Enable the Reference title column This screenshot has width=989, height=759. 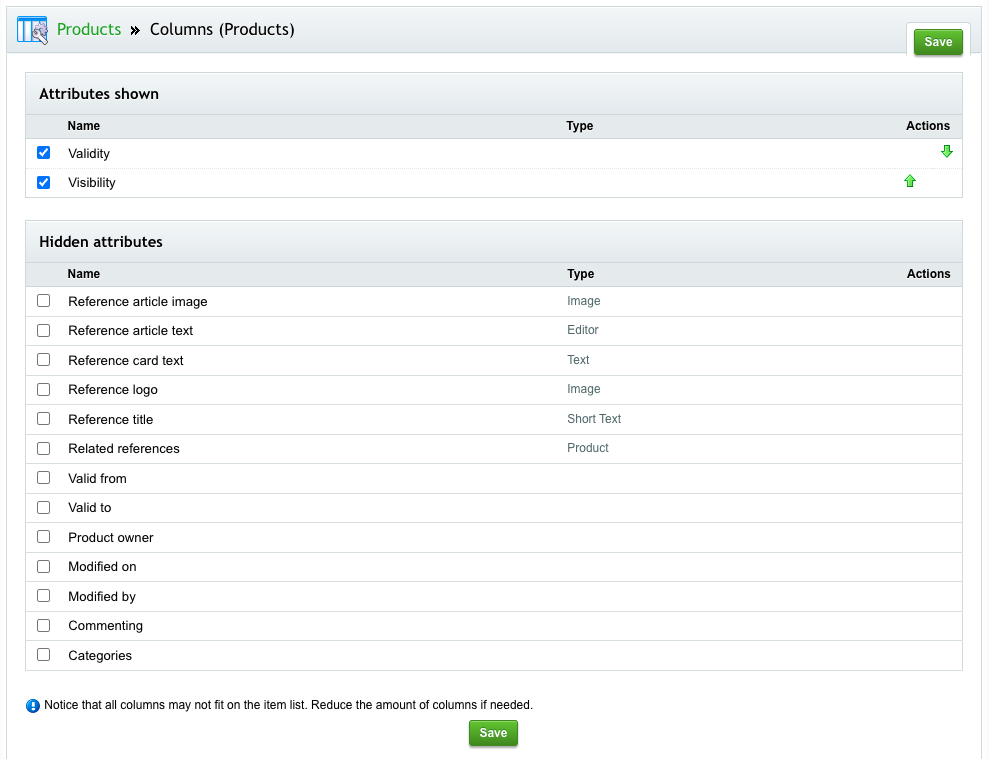(x=43, y=418)
